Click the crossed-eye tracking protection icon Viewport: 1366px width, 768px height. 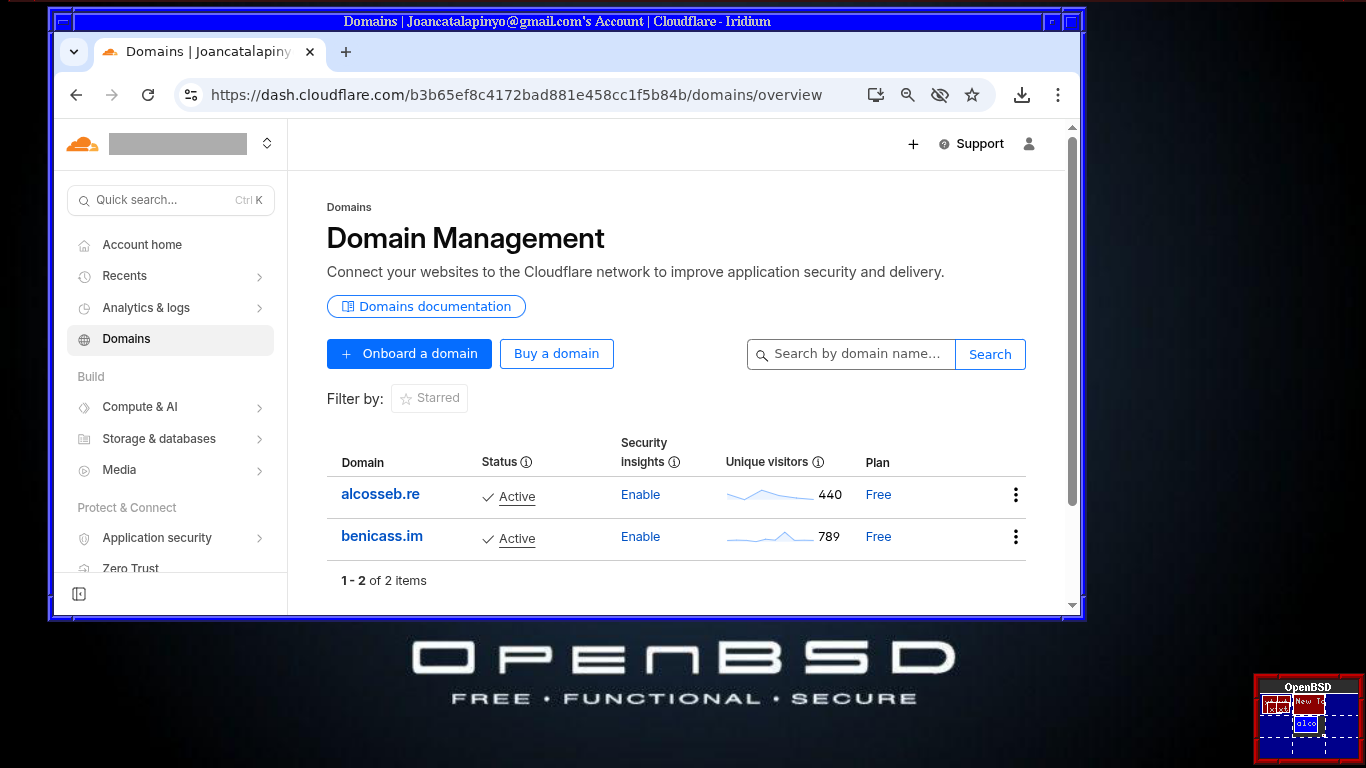click(x=939, y=95)
